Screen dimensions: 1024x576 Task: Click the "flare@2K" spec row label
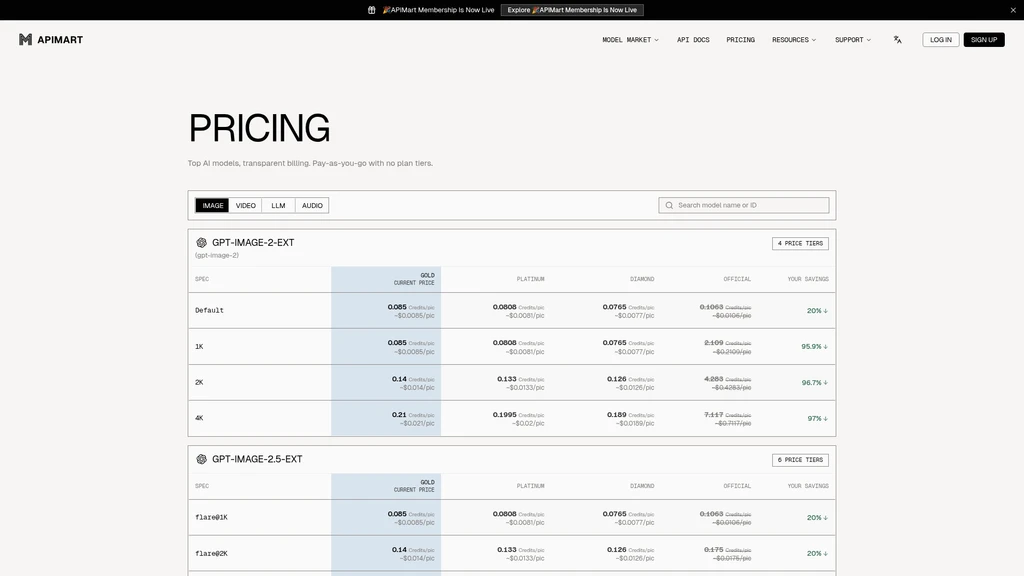(212, 553)
